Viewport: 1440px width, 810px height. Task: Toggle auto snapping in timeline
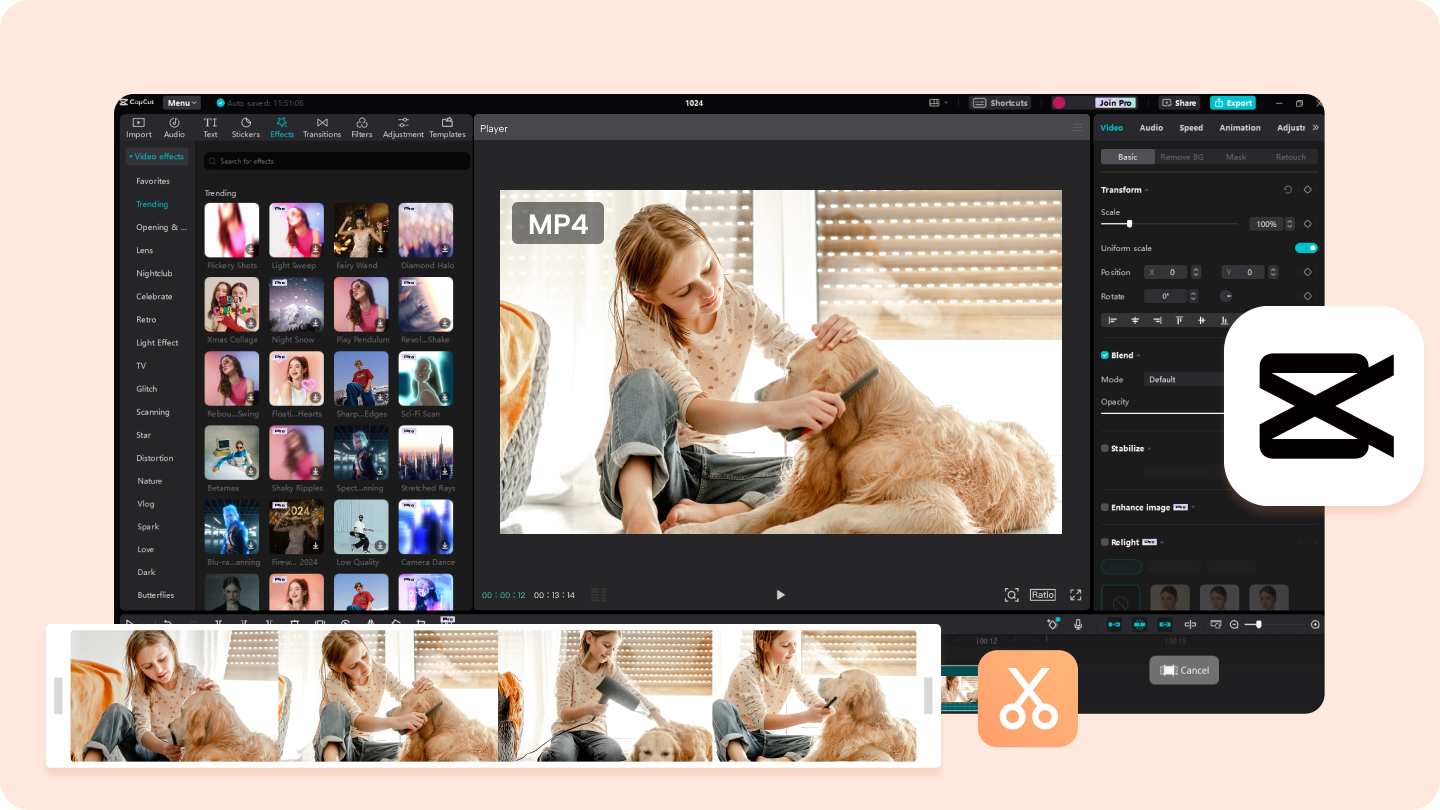coord(1139,624)
